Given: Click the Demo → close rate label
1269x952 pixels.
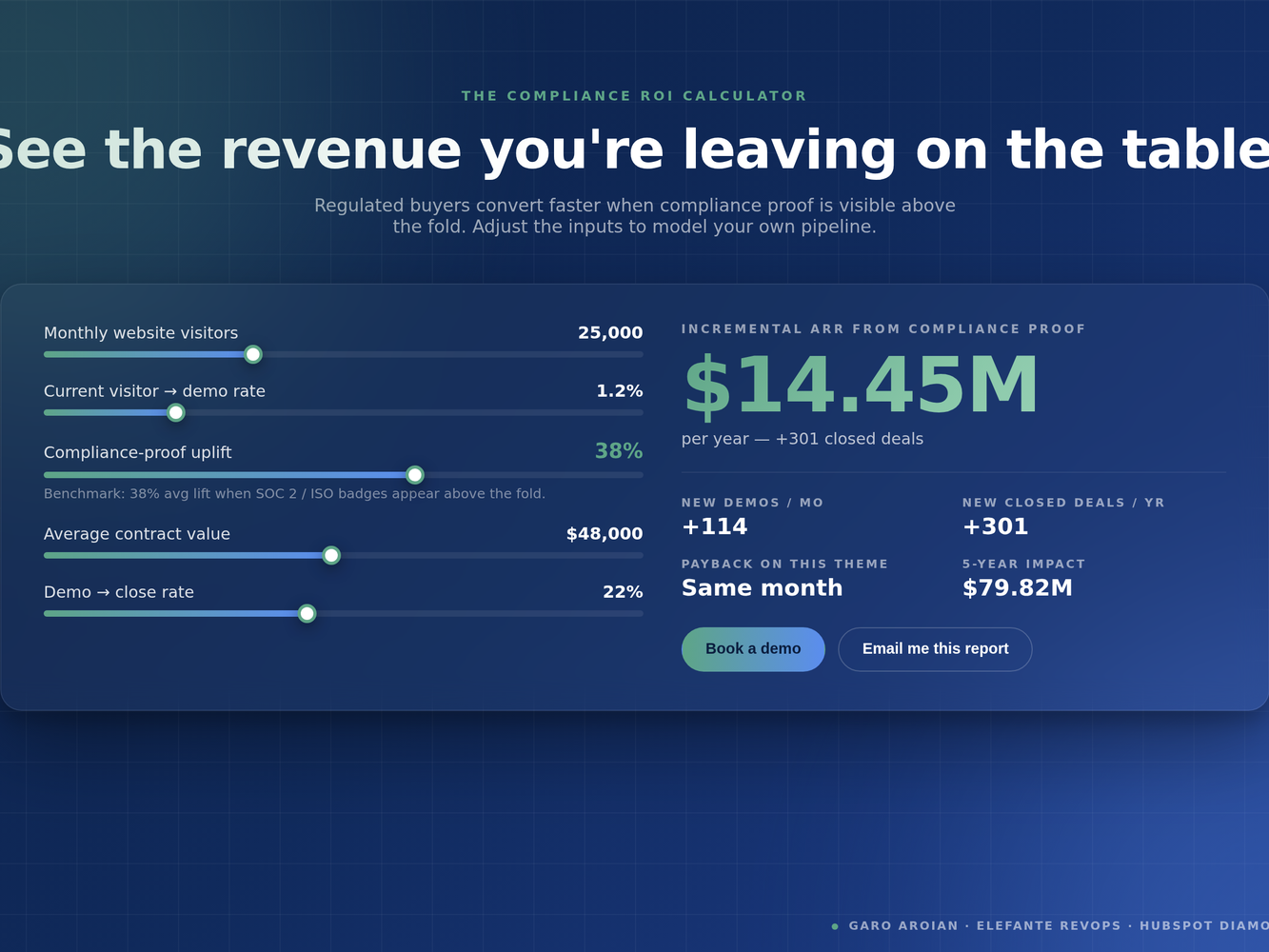Looking at the screenshot, I should [119, 592].
